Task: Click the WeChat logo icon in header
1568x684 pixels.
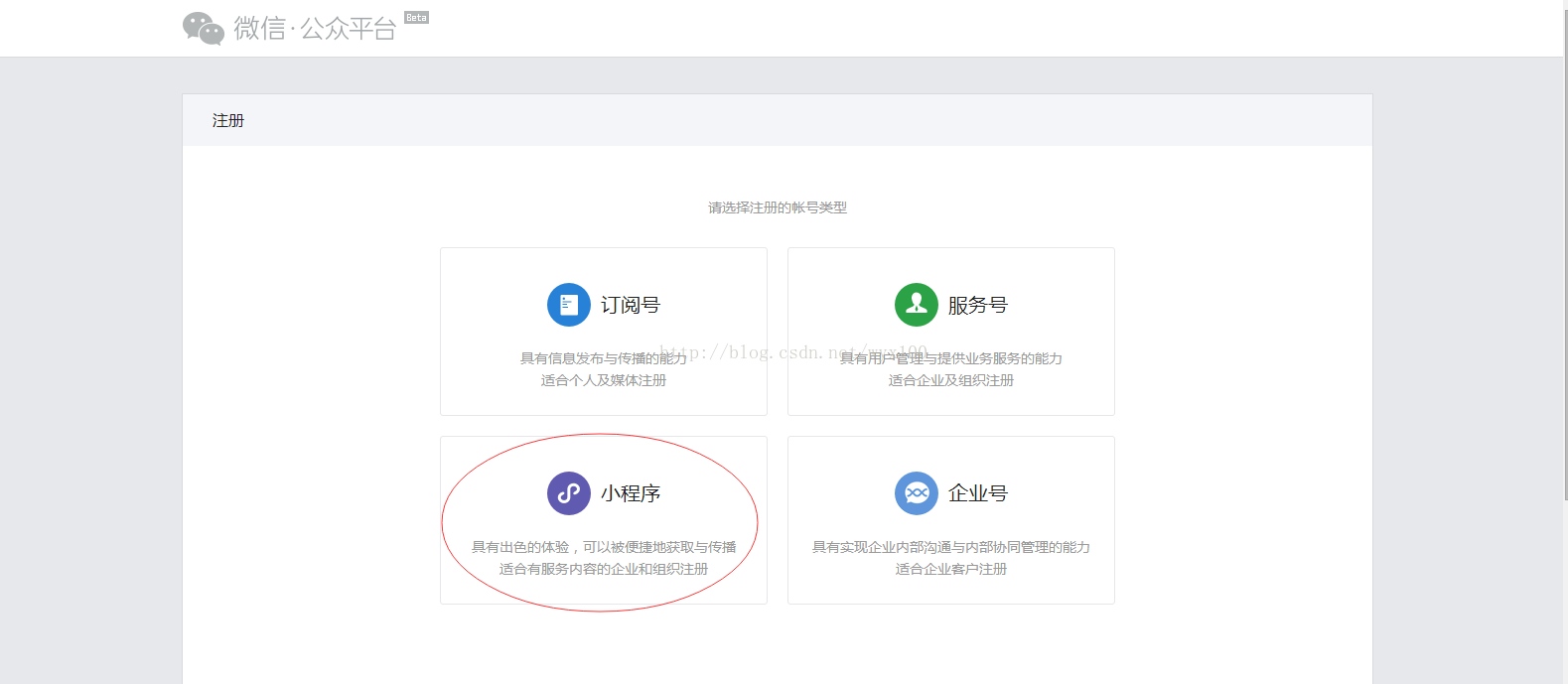Action: [204, 28]
